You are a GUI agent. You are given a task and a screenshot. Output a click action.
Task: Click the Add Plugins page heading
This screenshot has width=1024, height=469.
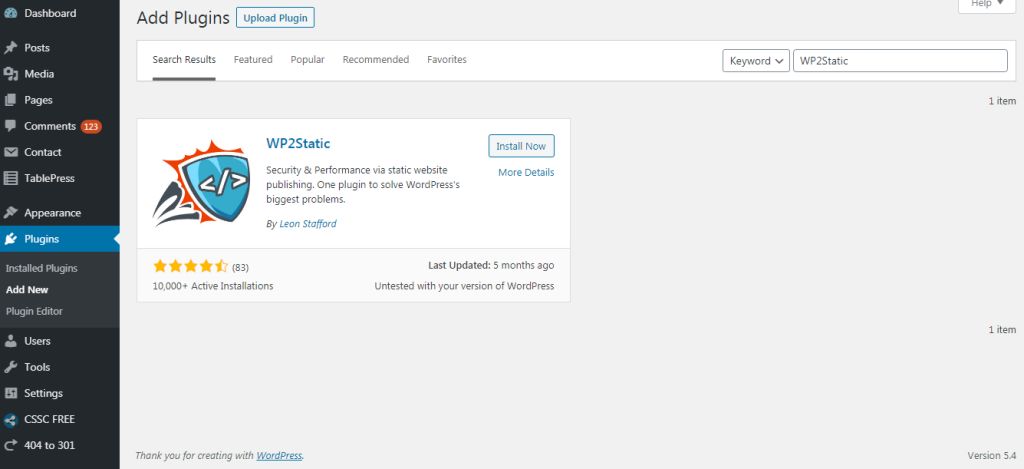point(183,18)
